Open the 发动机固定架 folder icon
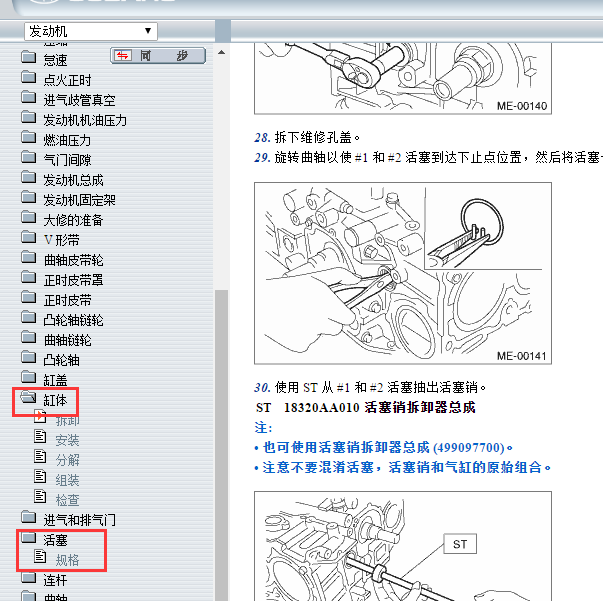 (x=28, y=197)
